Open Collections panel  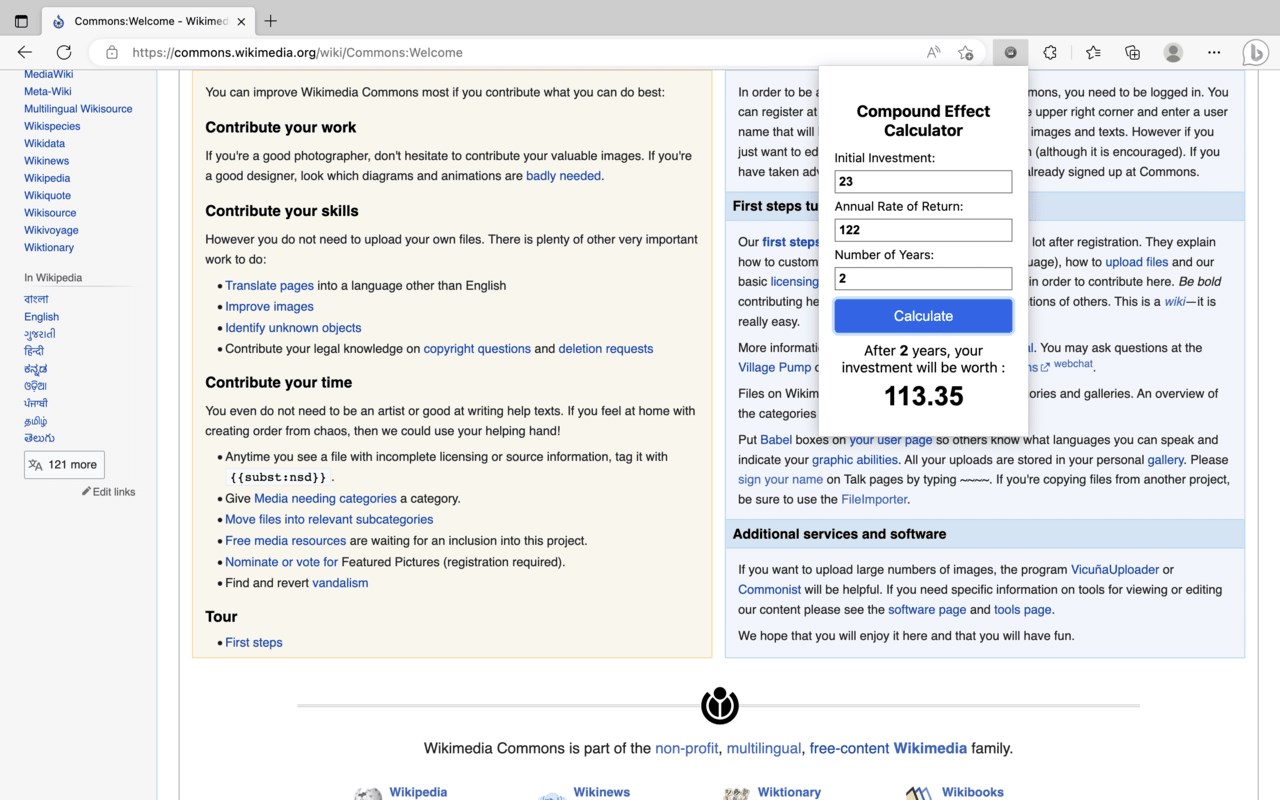(1132, 52)
